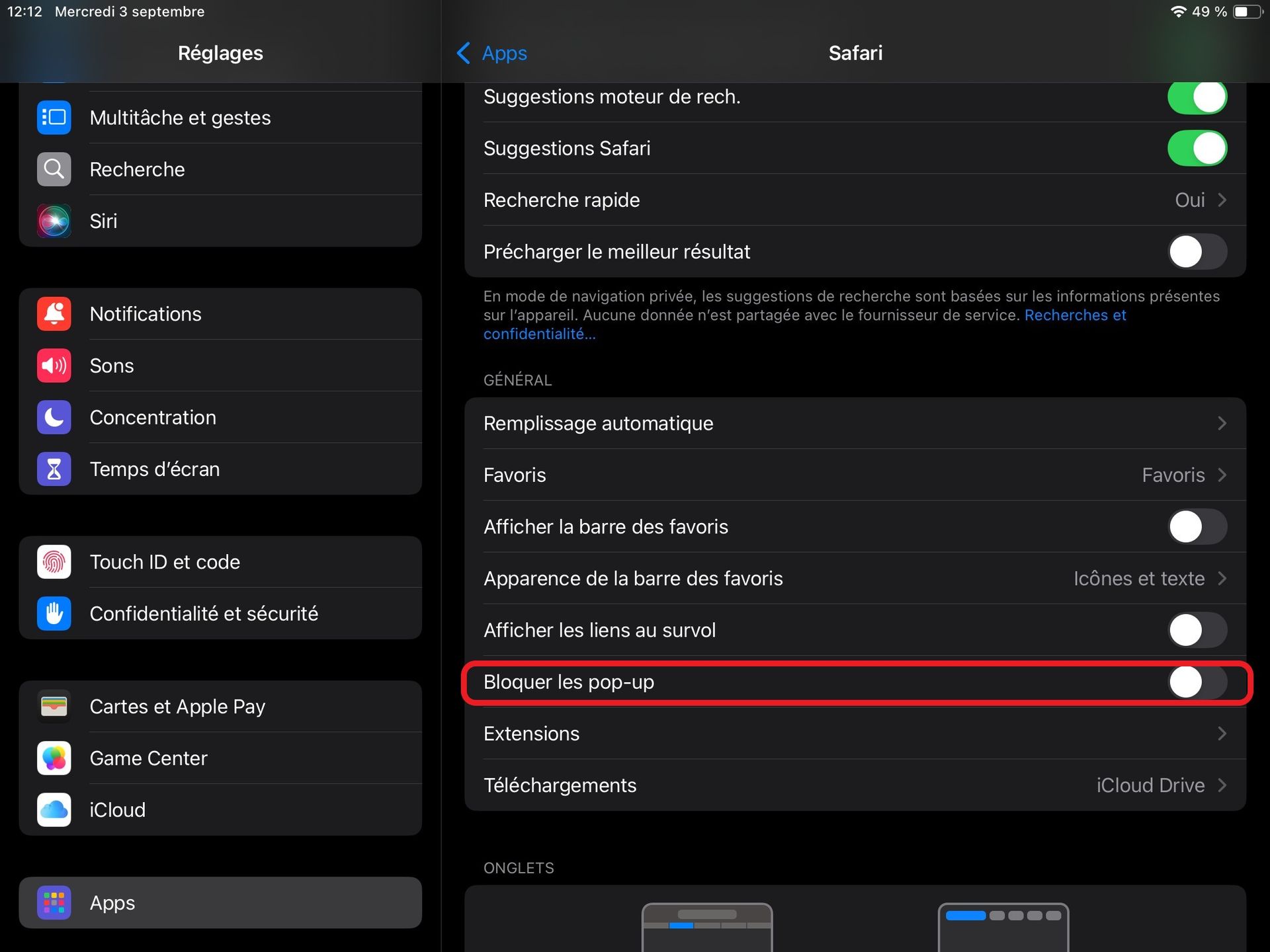Tap the Réglages sidebar title
Screen dimensions: 1270x952
[x=220, y=53]
